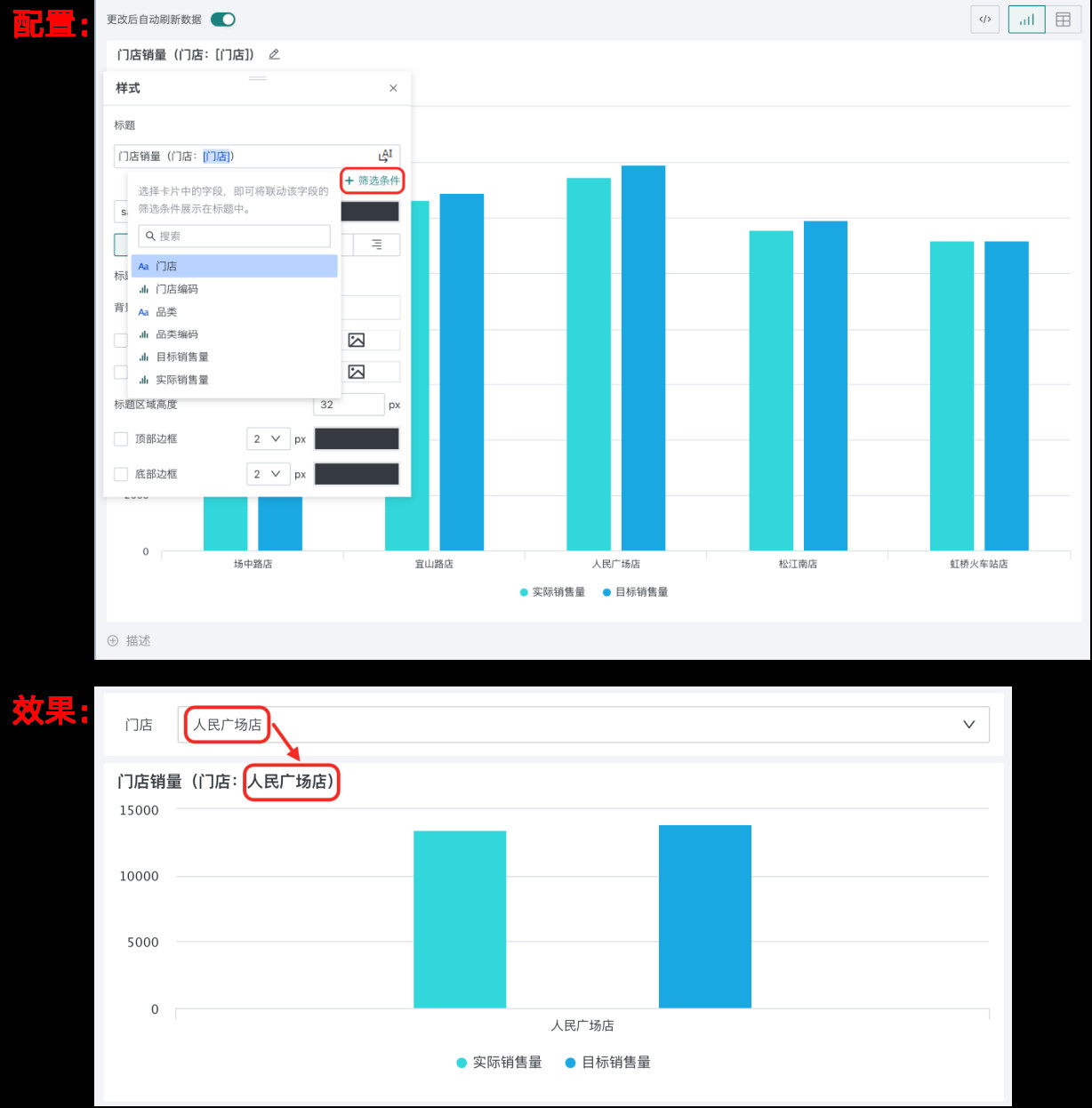Viewport: 1092px width, 1108px height.
Task: Switch to table view icon
Action: coord(1063,20)
